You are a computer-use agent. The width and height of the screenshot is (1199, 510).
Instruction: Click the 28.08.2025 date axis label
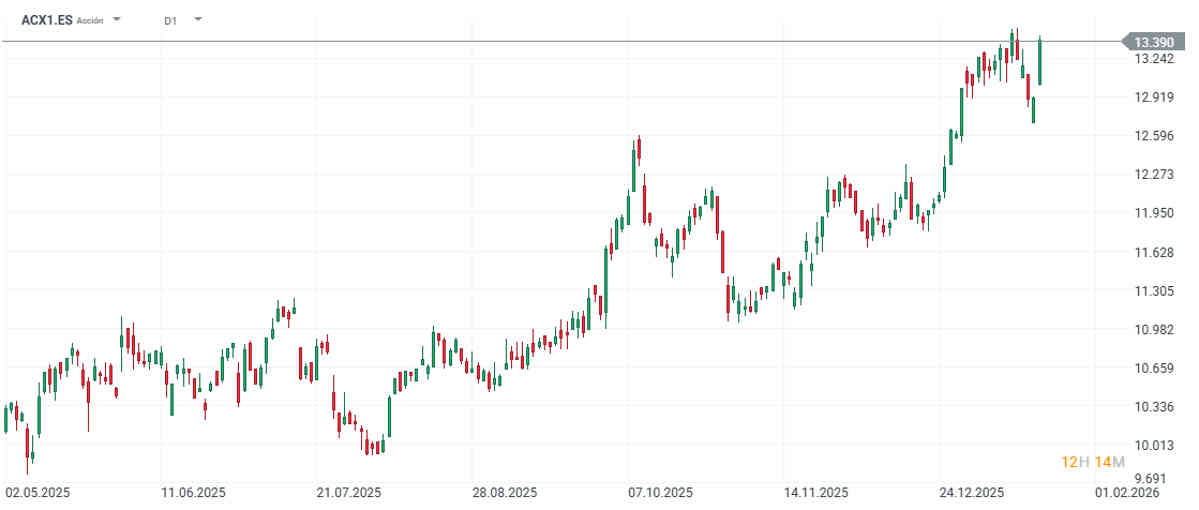pos(505,493)
